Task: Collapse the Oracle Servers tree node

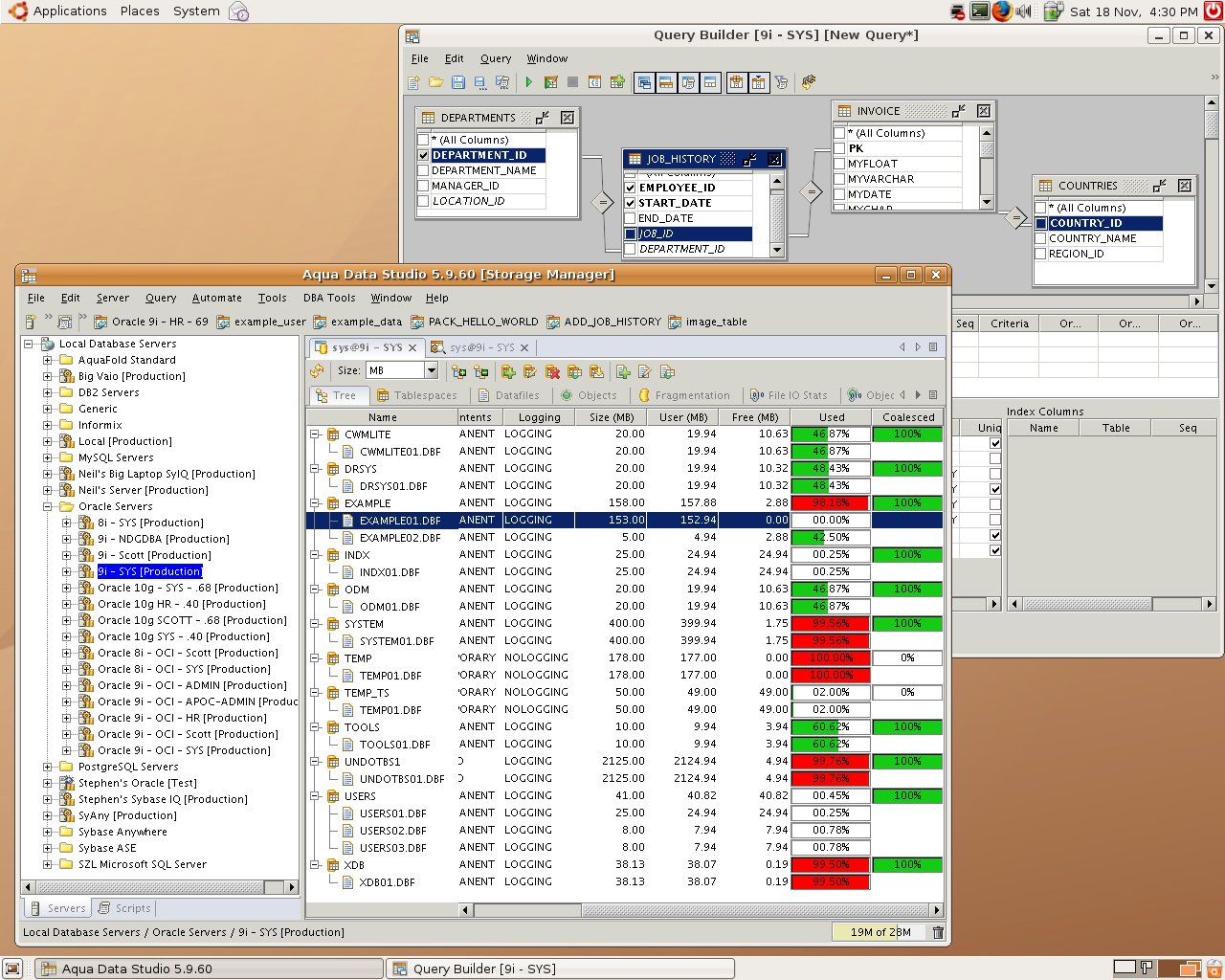Action: pyautogui.click(x=47, y=506)
